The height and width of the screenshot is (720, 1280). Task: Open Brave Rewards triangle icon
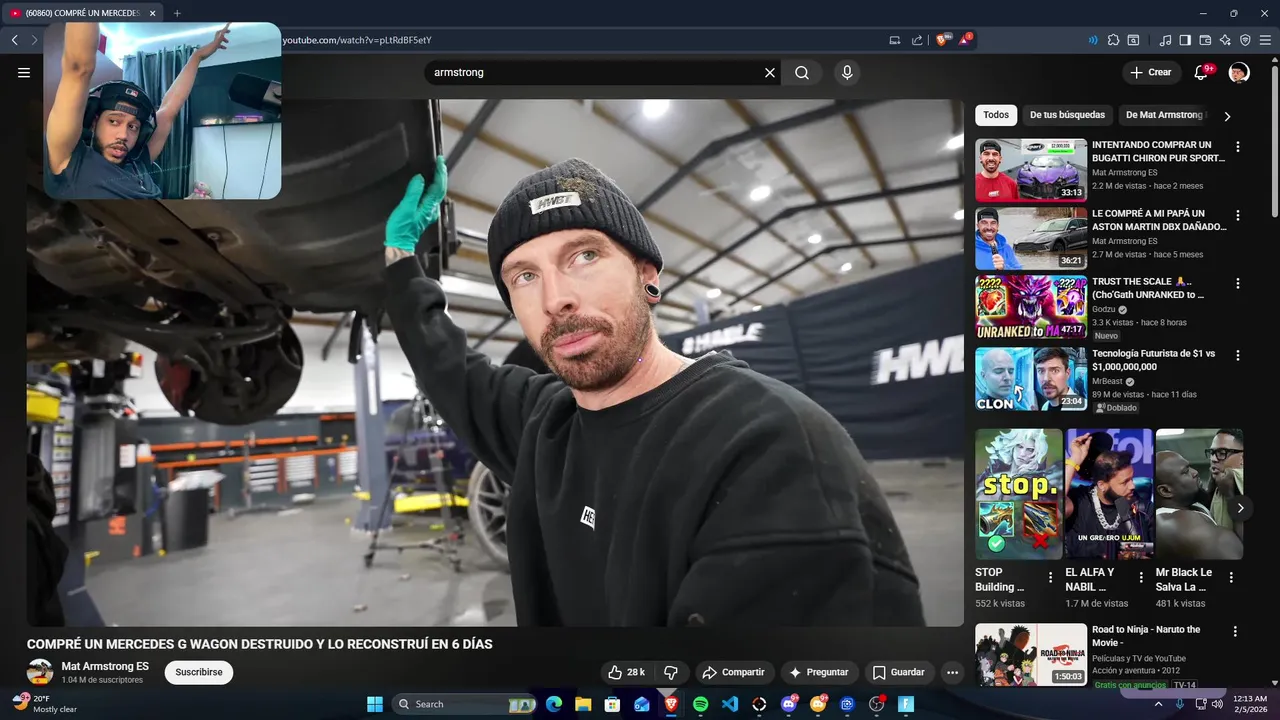965,40
